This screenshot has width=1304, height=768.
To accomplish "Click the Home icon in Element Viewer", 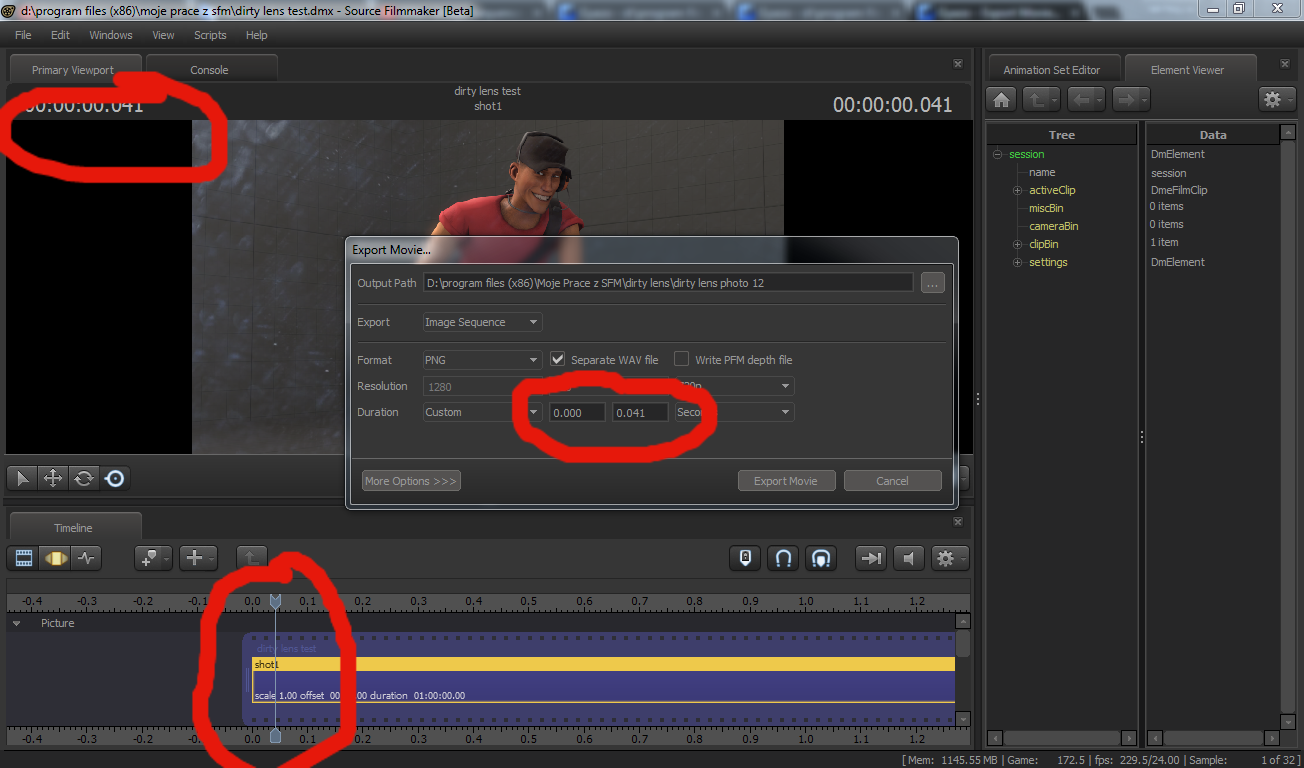I will tap(1002, 99).
